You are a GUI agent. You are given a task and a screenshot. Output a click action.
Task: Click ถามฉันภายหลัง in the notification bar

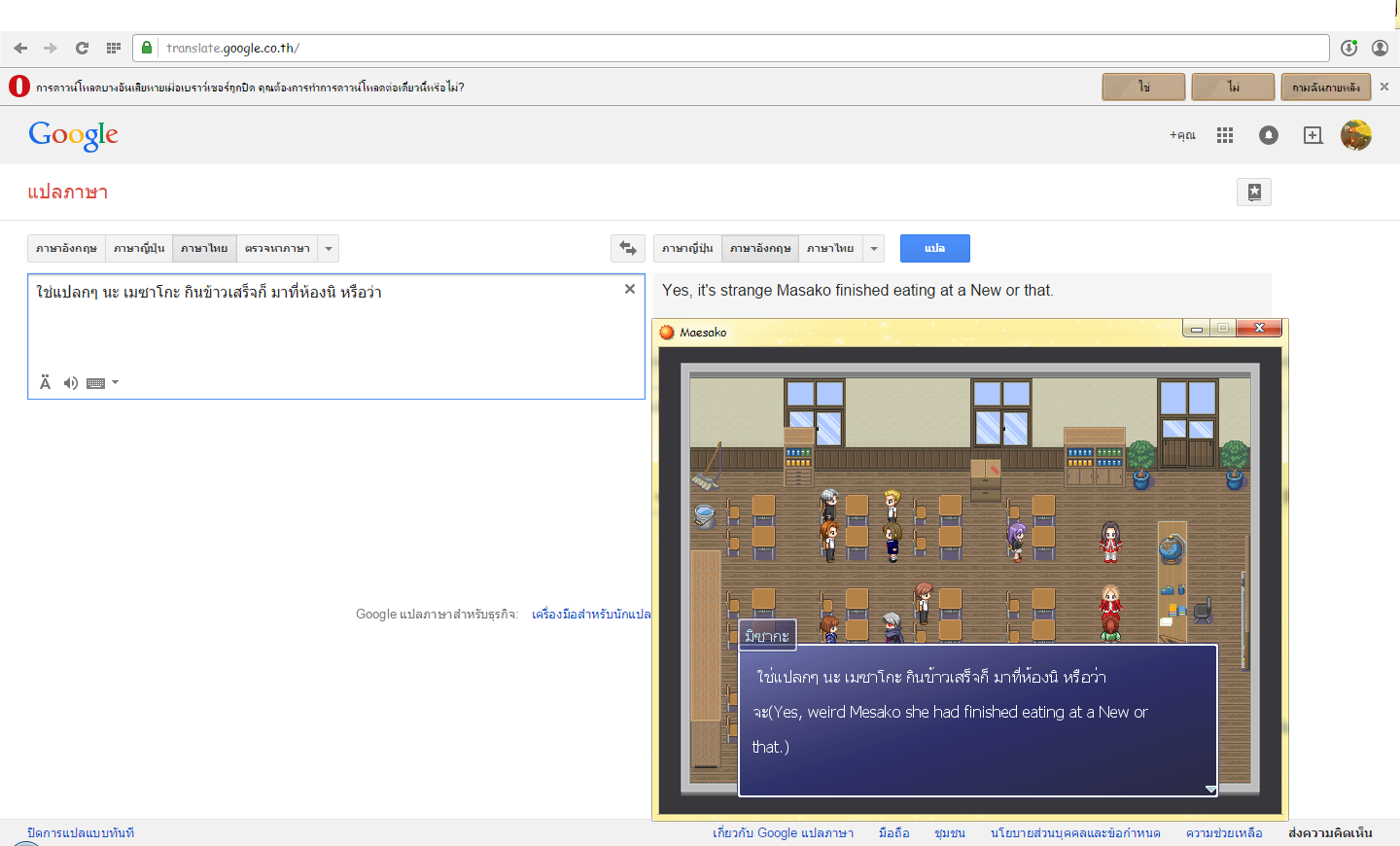pyautogui.click(x=1326, y=87)
